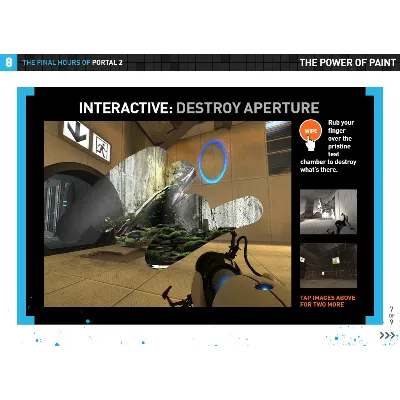Tap the page indicator '7 of 9'
The width and height of the screenshot is (400, 400).
391,315
